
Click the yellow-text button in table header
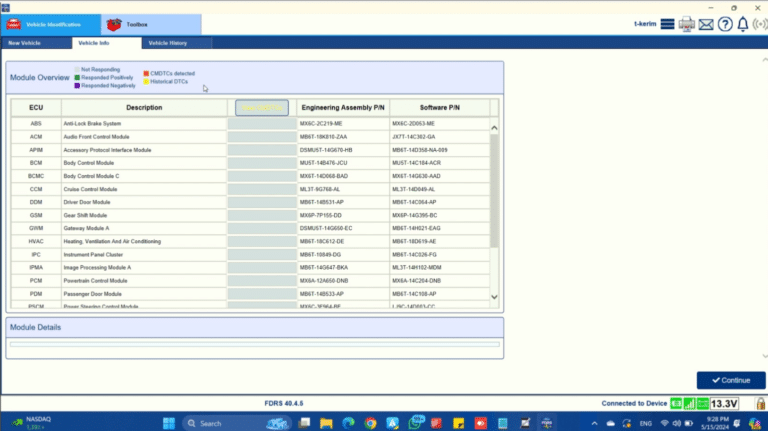[261, 107]
